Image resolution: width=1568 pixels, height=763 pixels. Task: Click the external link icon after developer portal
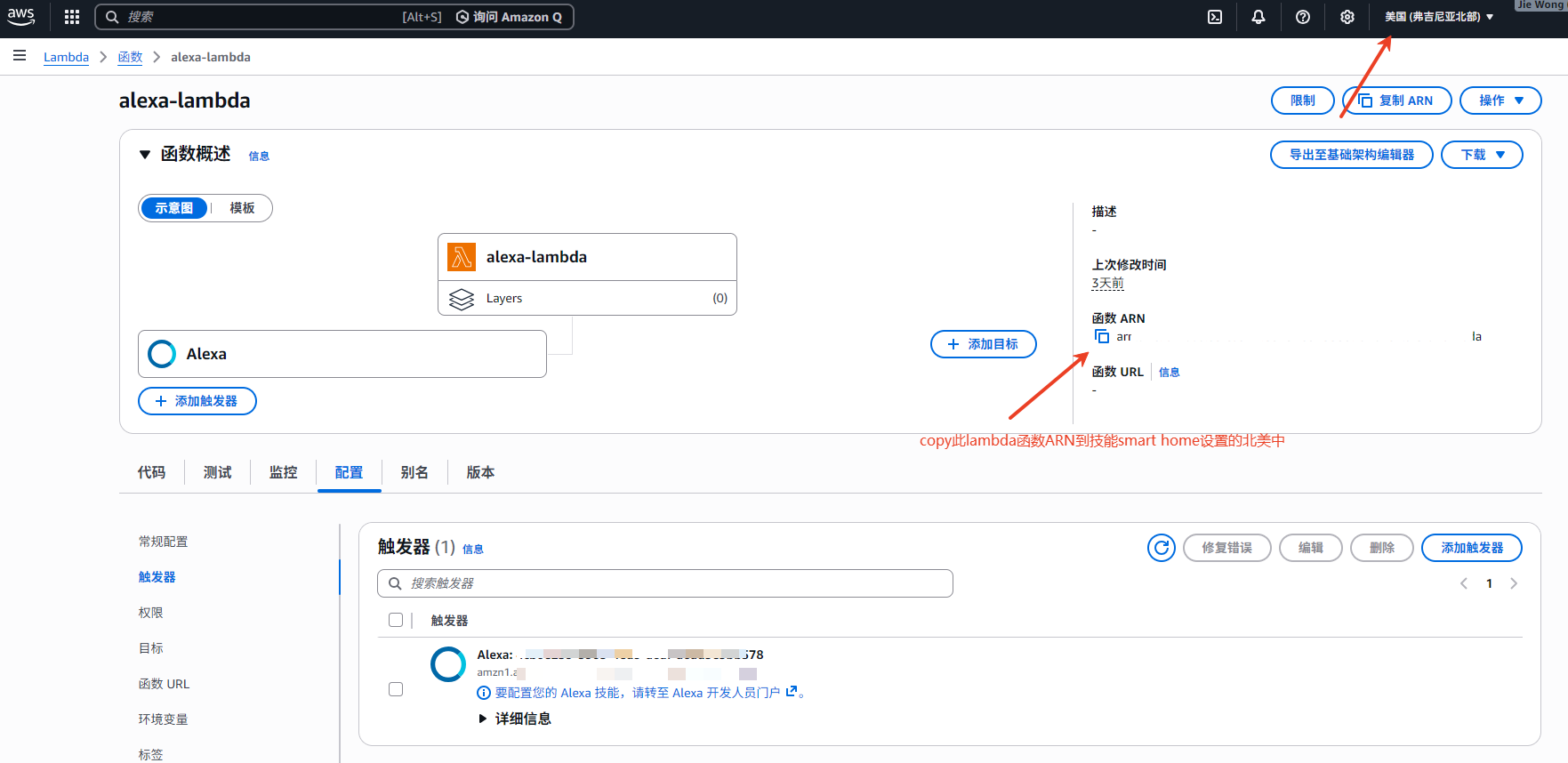[792, 692]
